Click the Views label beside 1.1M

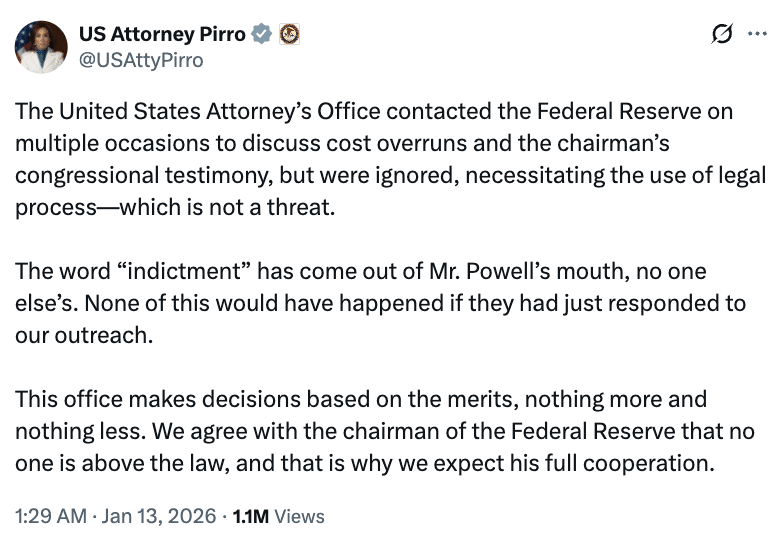click(299, 516)
